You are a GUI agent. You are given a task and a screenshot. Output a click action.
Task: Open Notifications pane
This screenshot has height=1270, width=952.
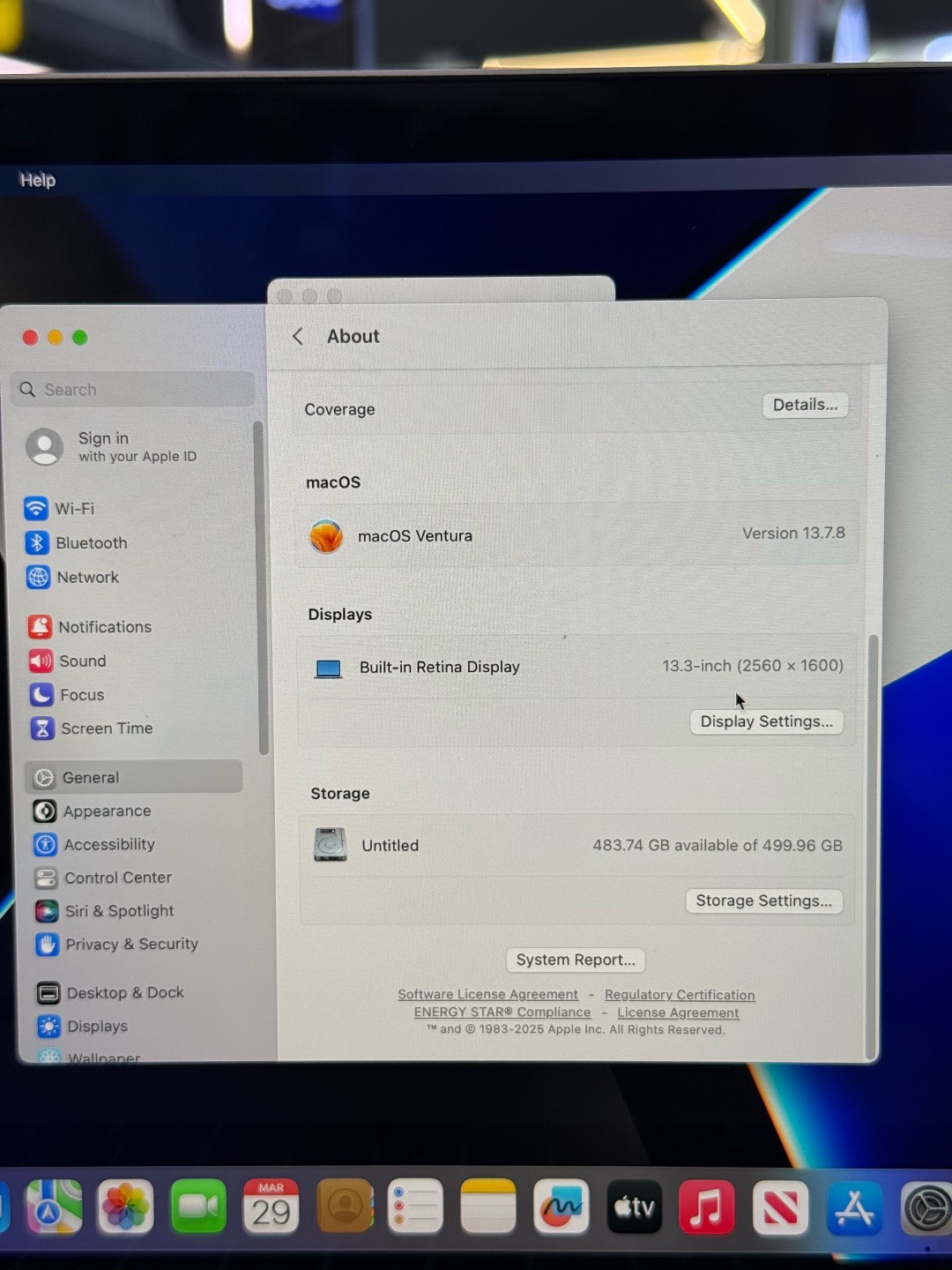(x=90, y=627)
